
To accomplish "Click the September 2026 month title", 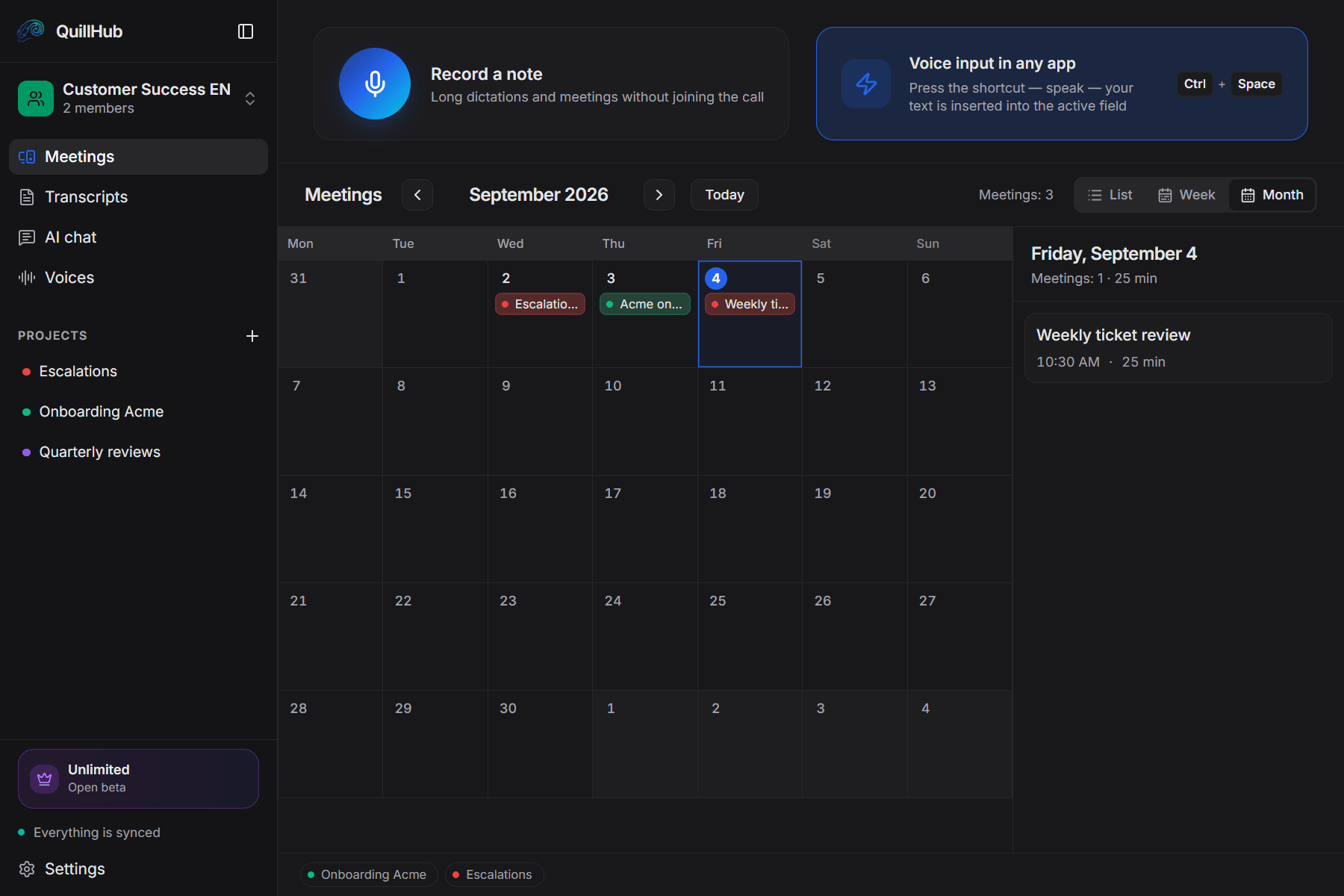I will [x=538, y=195].
